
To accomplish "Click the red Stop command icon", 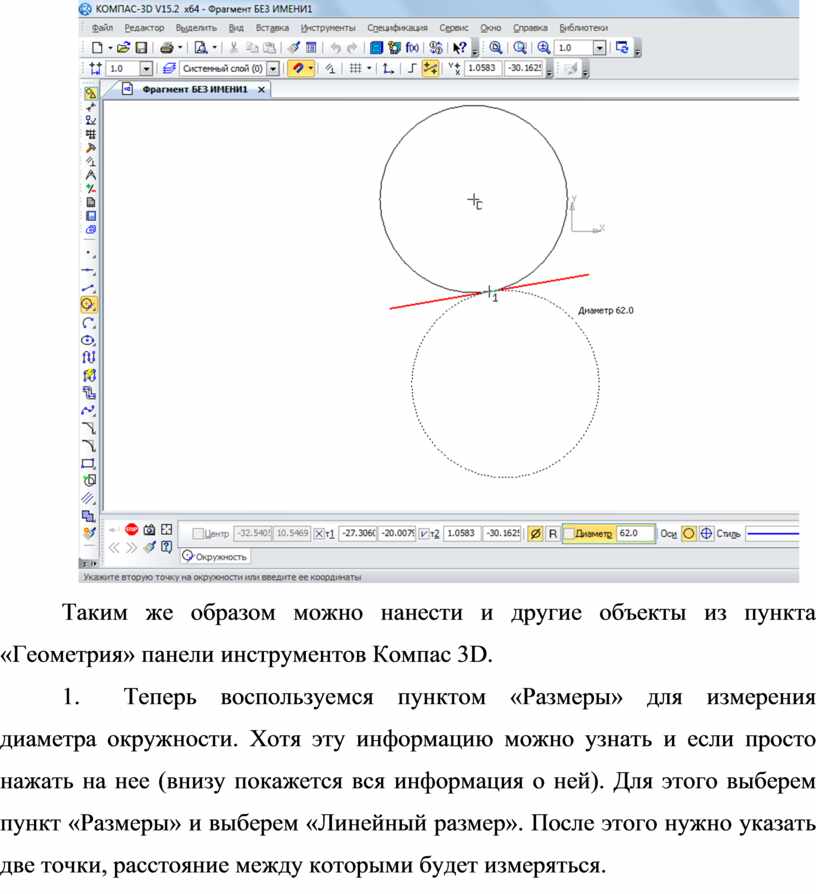I will pyautogui.click(x=130, y=529).
